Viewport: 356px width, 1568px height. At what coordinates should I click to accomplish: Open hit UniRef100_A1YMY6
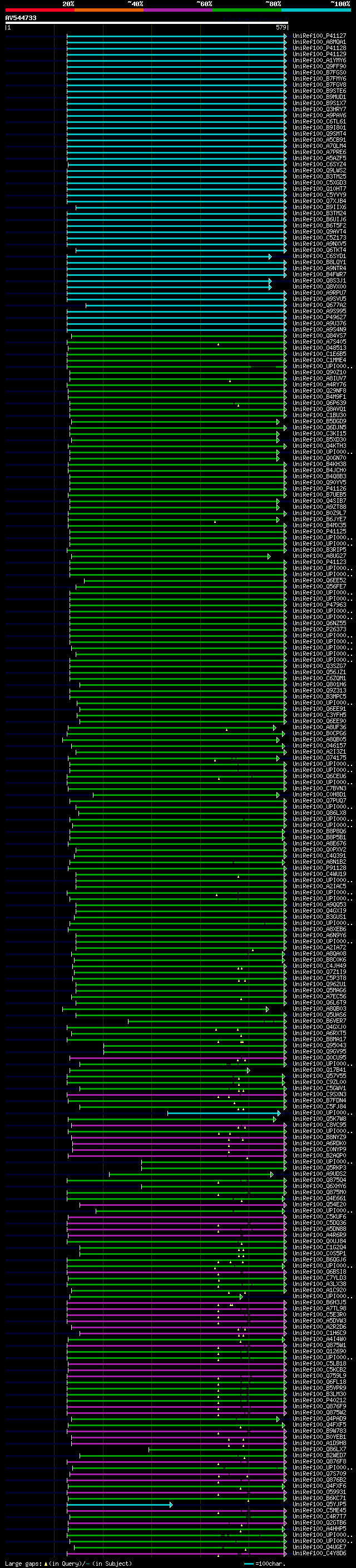point(319,60)
